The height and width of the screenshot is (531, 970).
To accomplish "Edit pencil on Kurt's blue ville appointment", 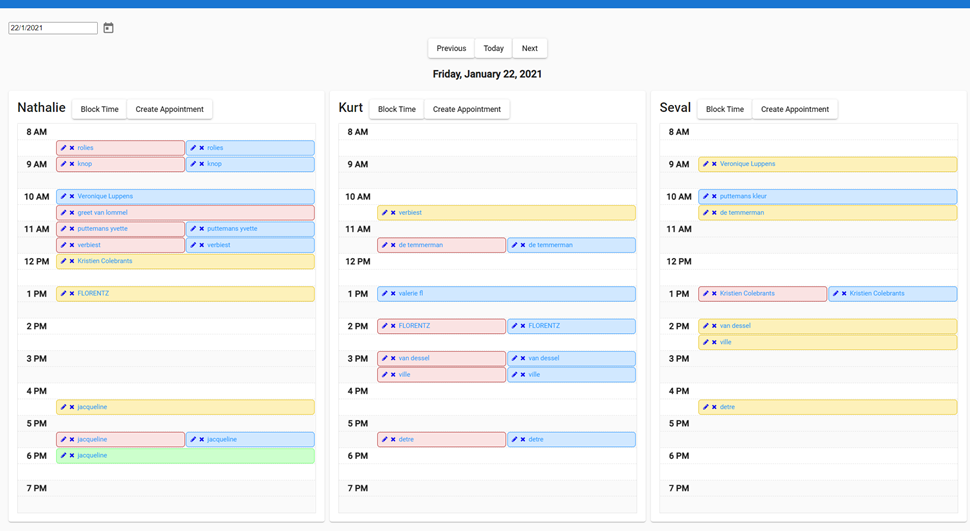I will 514,374.
